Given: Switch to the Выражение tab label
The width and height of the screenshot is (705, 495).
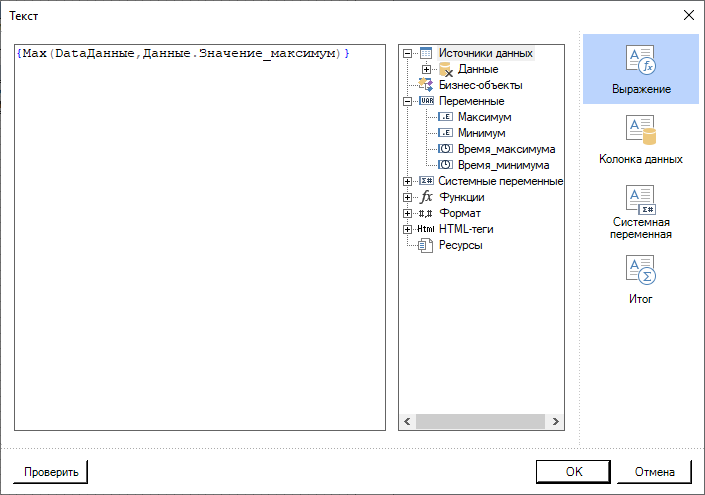Looking at the screenshot, I should click(641, 89).
